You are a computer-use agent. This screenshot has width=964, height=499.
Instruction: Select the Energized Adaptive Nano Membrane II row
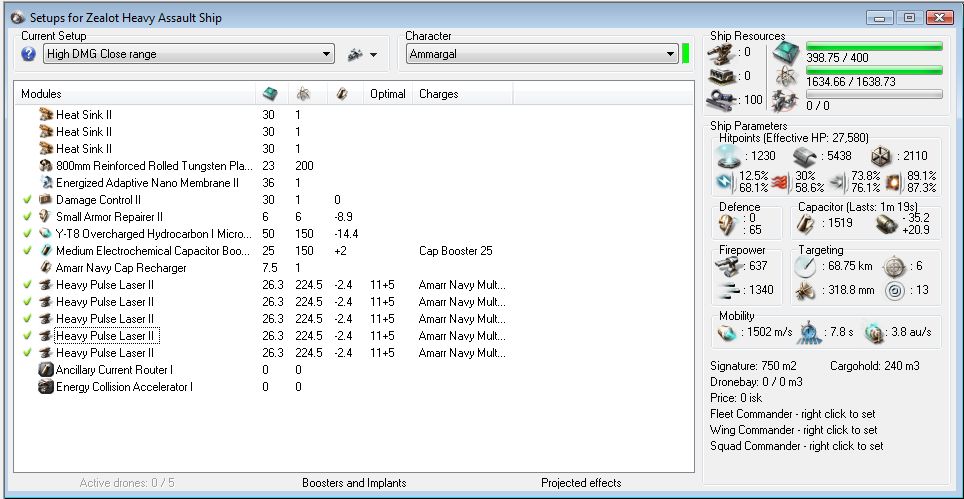tap(354, 183)
